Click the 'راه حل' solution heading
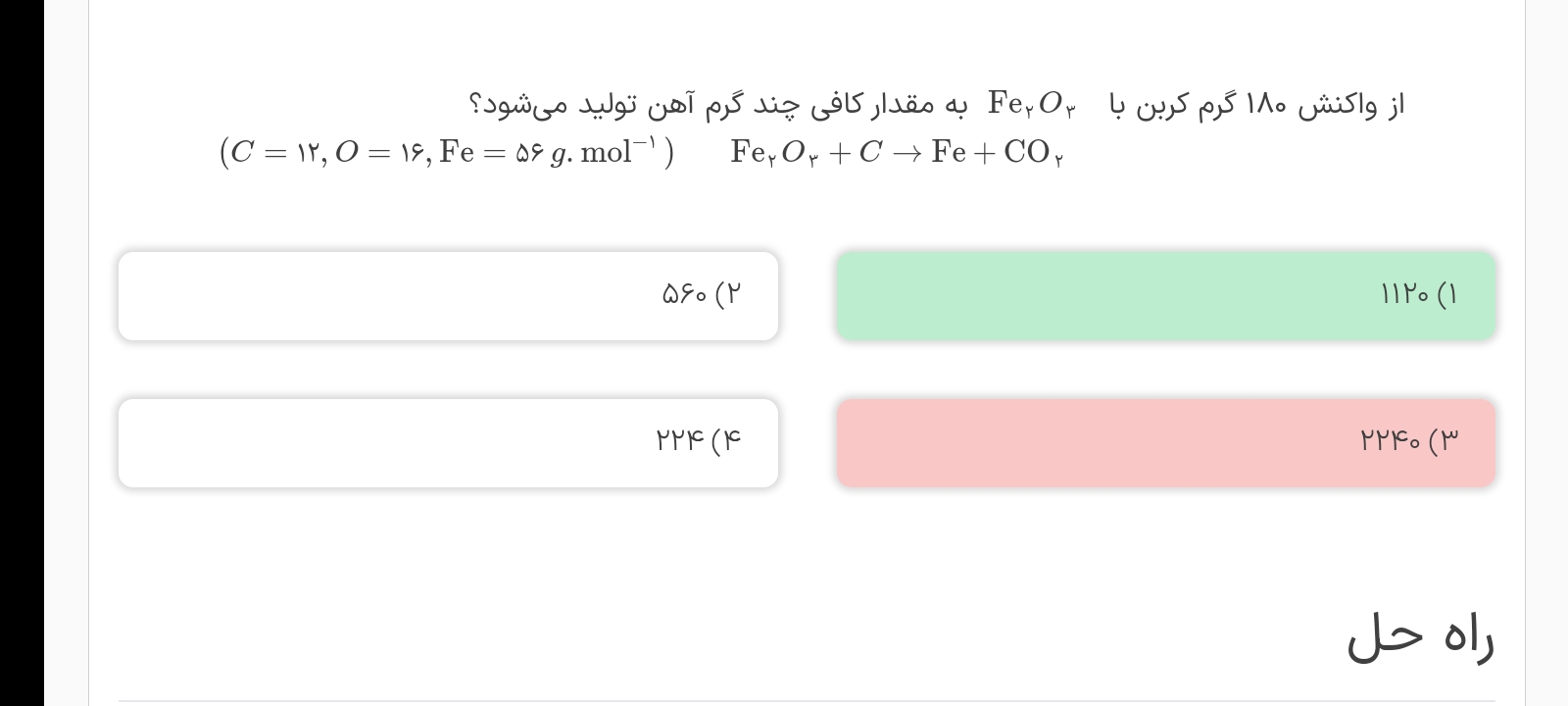 (1420, 638)
